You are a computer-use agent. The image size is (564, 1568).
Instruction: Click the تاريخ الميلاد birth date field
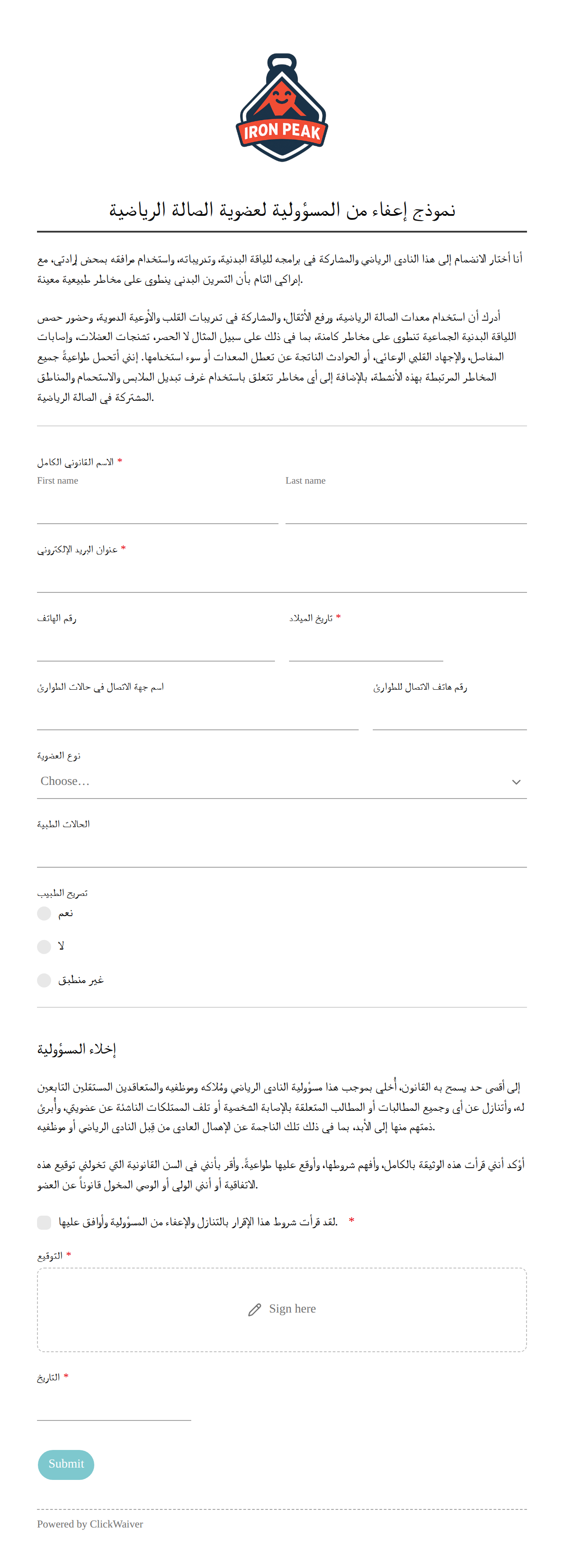tap(366, 645)
